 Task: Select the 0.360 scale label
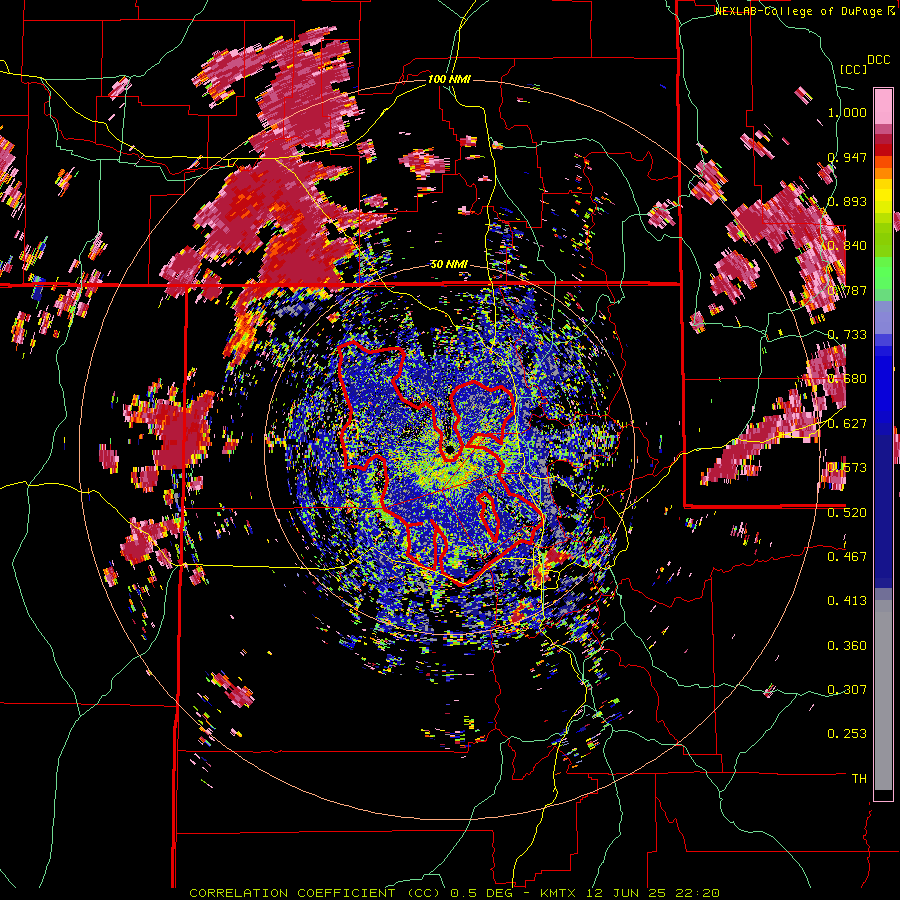[x=847, y=646]
